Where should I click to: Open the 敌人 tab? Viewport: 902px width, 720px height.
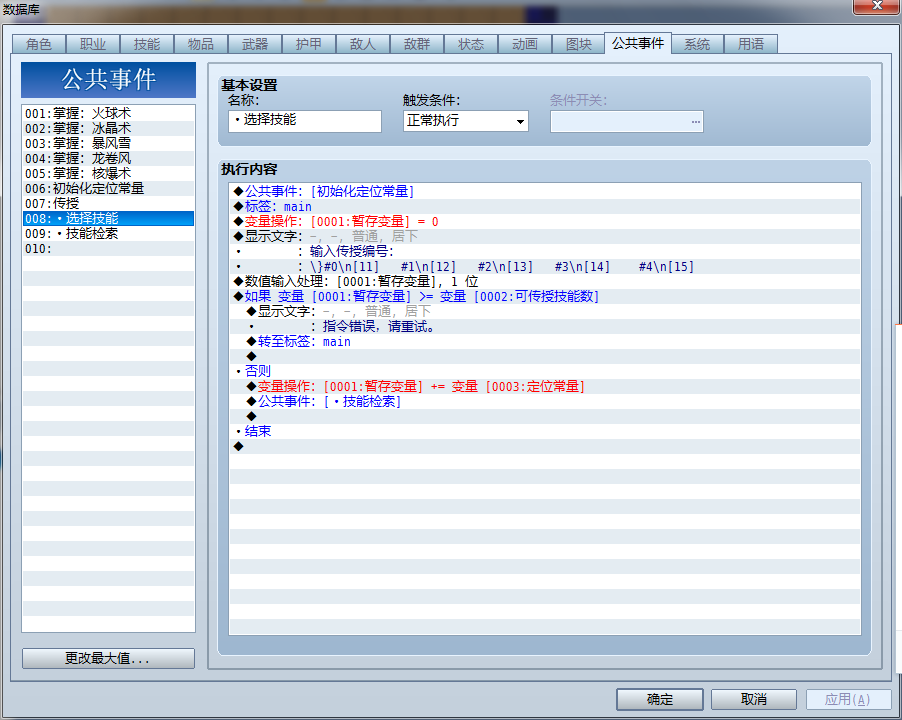tap(363, 44)
